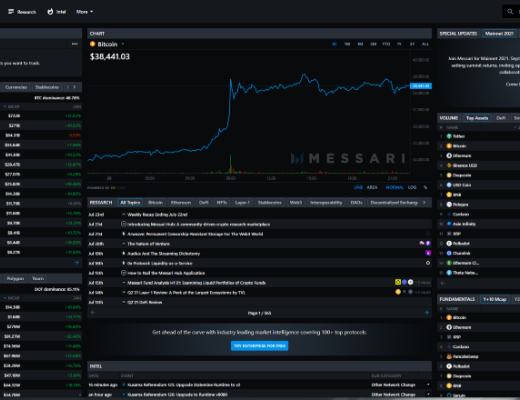Click the Bitcoin icon in Volume list

(449, 146)
